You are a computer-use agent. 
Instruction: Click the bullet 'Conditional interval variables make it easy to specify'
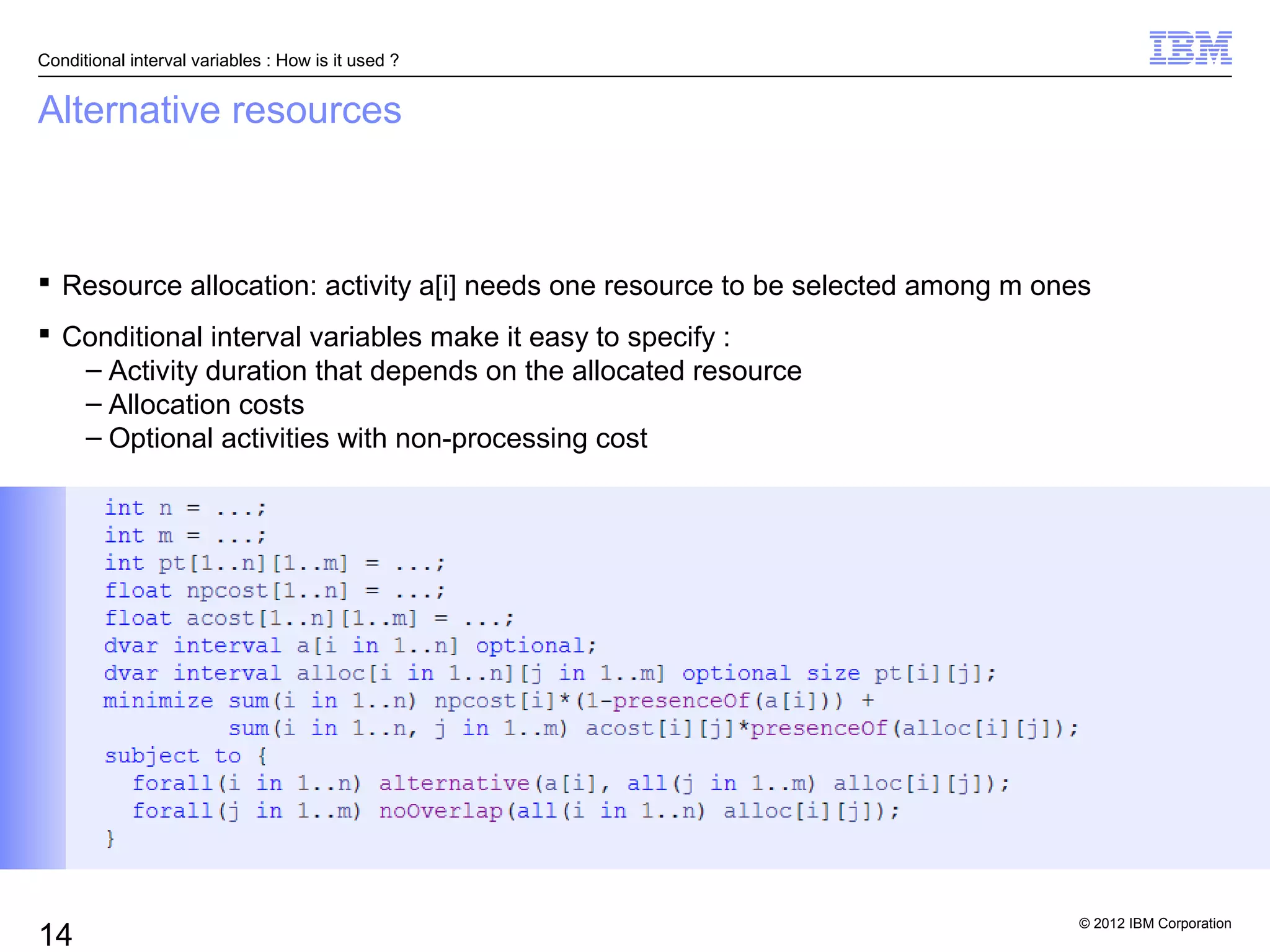396,337
